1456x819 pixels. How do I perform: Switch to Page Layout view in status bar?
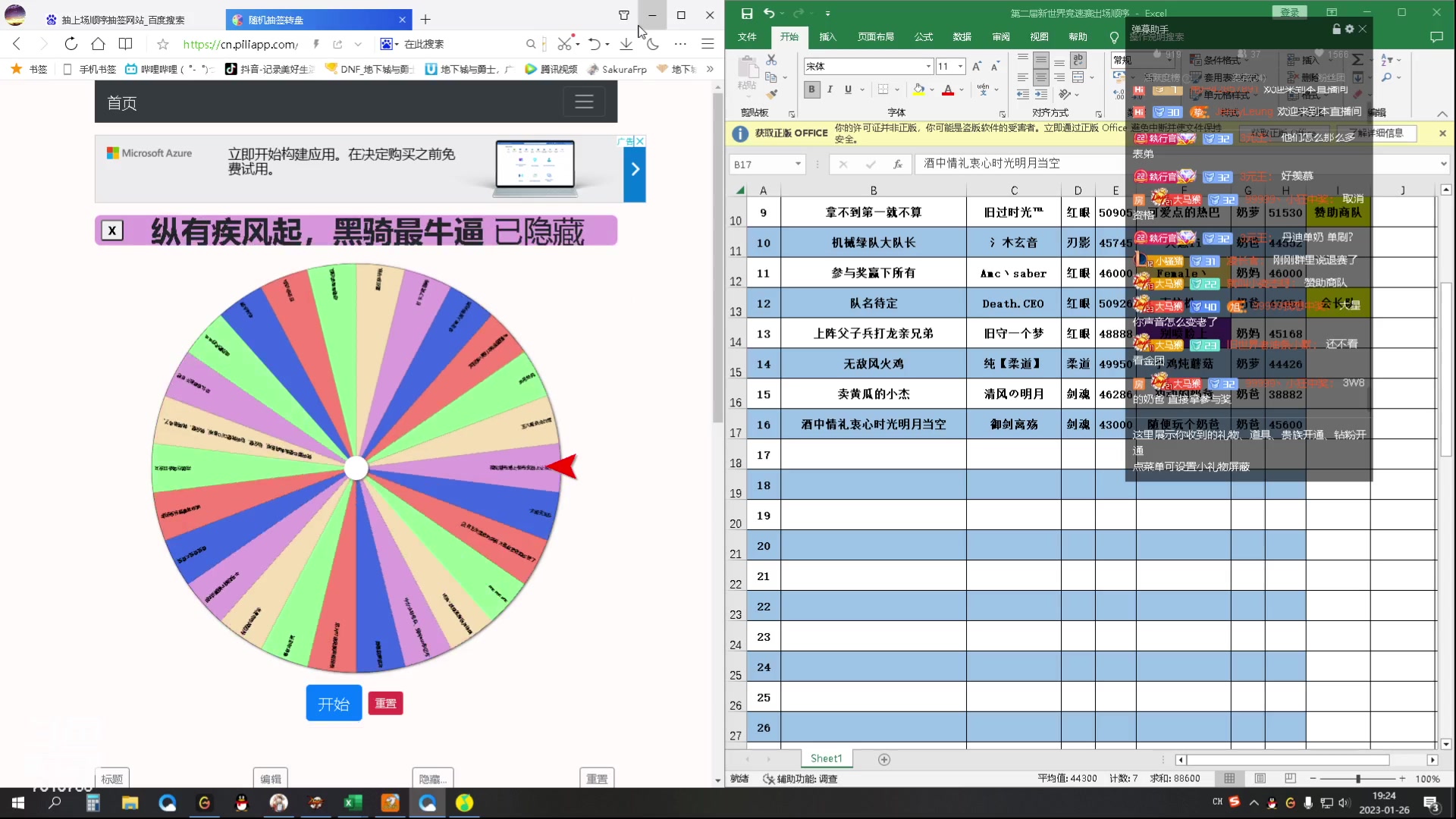(x=1260, y=779)
